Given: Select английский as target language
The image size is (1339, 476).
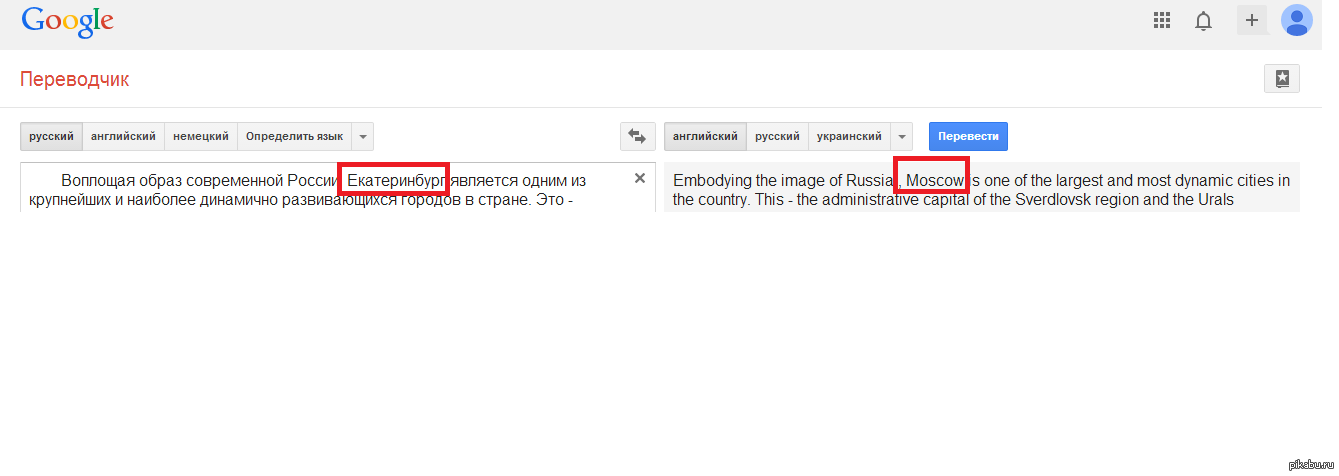Looking at the screenshot, I should click(x=705, y=136).
